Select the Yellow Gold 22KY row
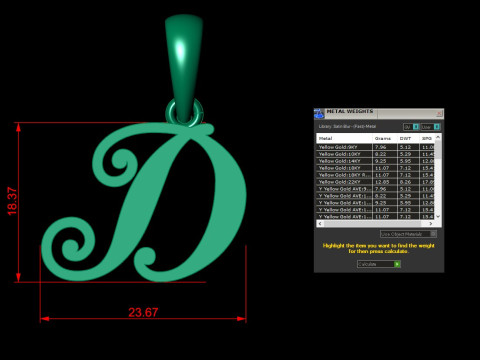This screenshot has height=360, width=480. point(376,182)
